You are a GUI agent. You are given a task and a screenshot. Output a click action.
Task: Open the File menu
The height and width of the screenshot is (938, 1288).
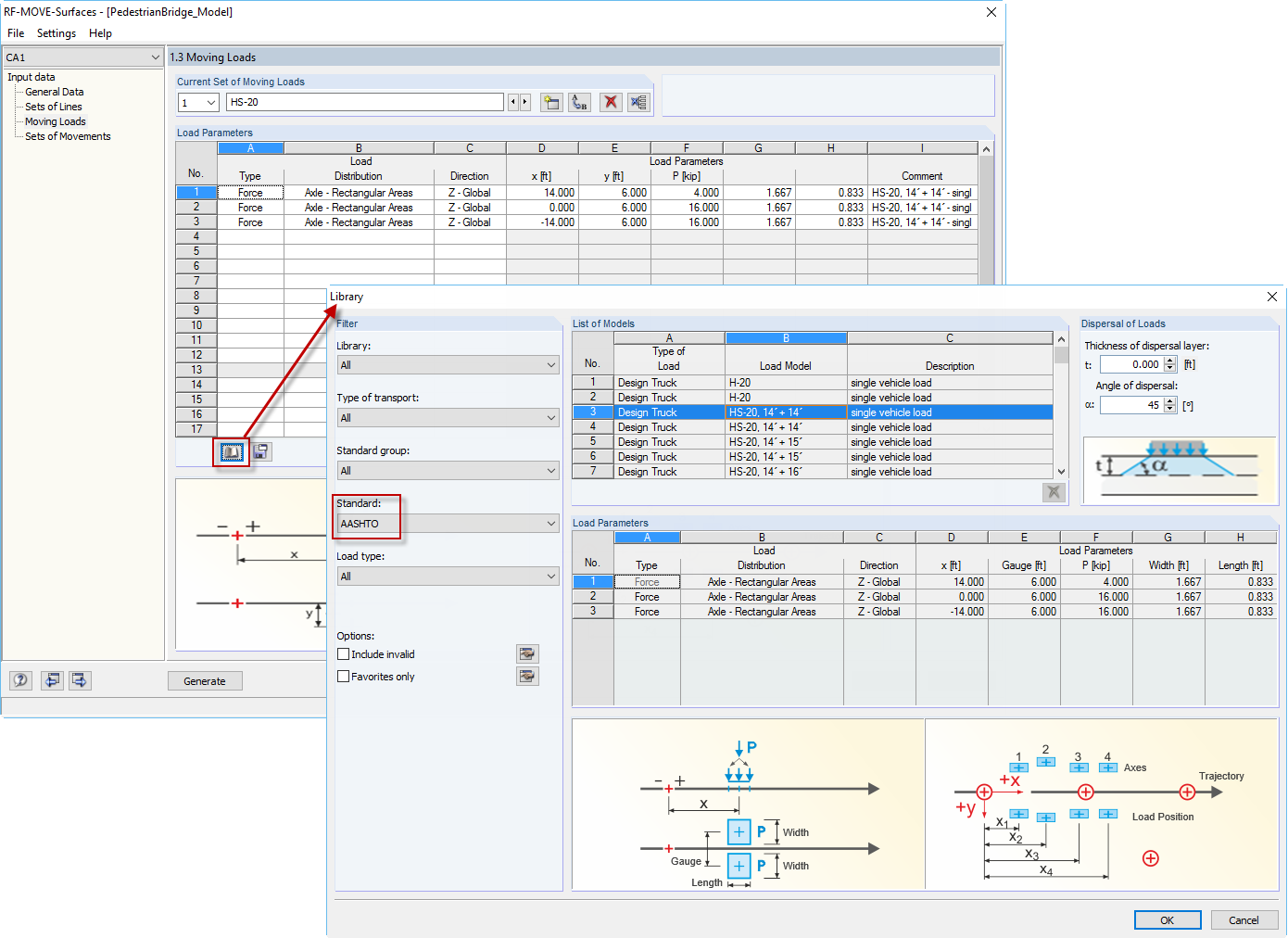pos(15,33)
